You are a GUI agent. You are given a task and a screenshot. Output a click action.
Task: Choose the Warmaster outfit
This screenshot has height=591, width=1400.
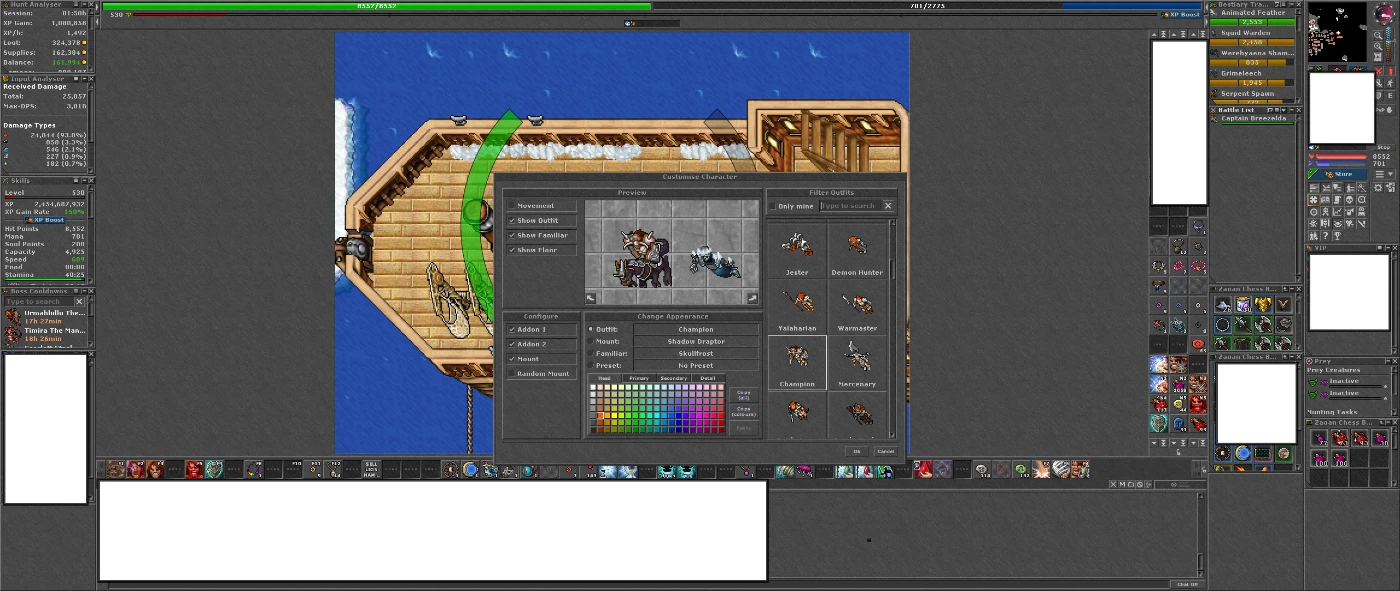coord(857,307)
